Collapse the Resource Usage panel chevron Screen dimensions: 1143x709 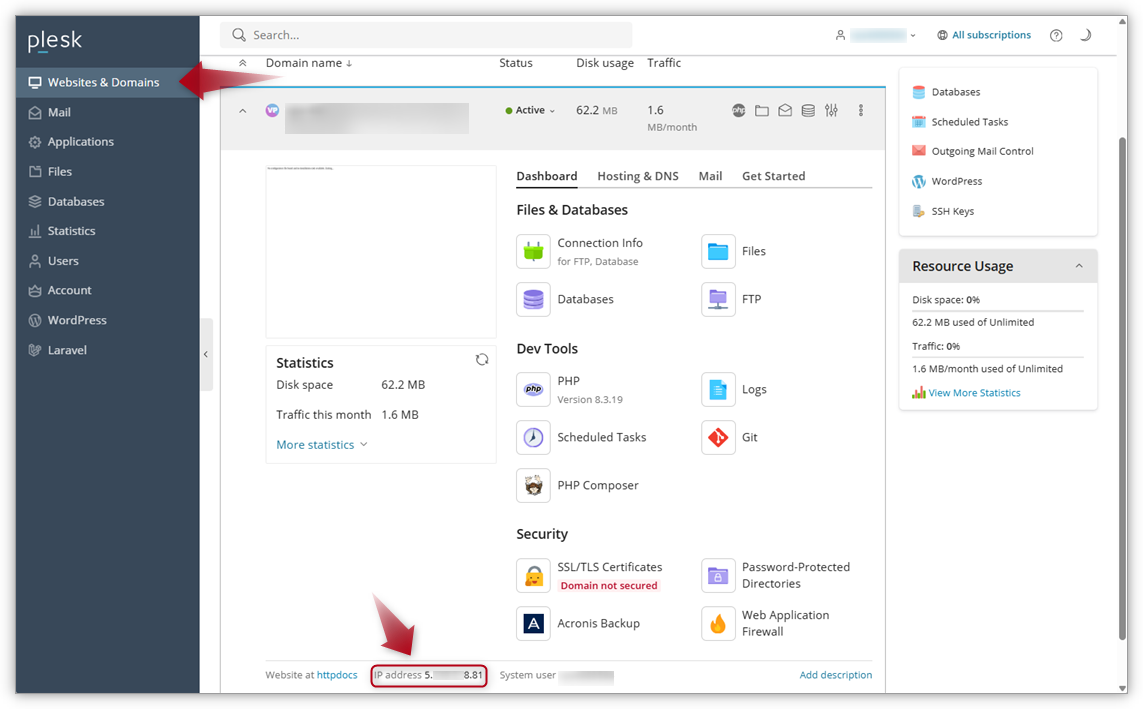pyautogui.click(x=1078, y=266)
